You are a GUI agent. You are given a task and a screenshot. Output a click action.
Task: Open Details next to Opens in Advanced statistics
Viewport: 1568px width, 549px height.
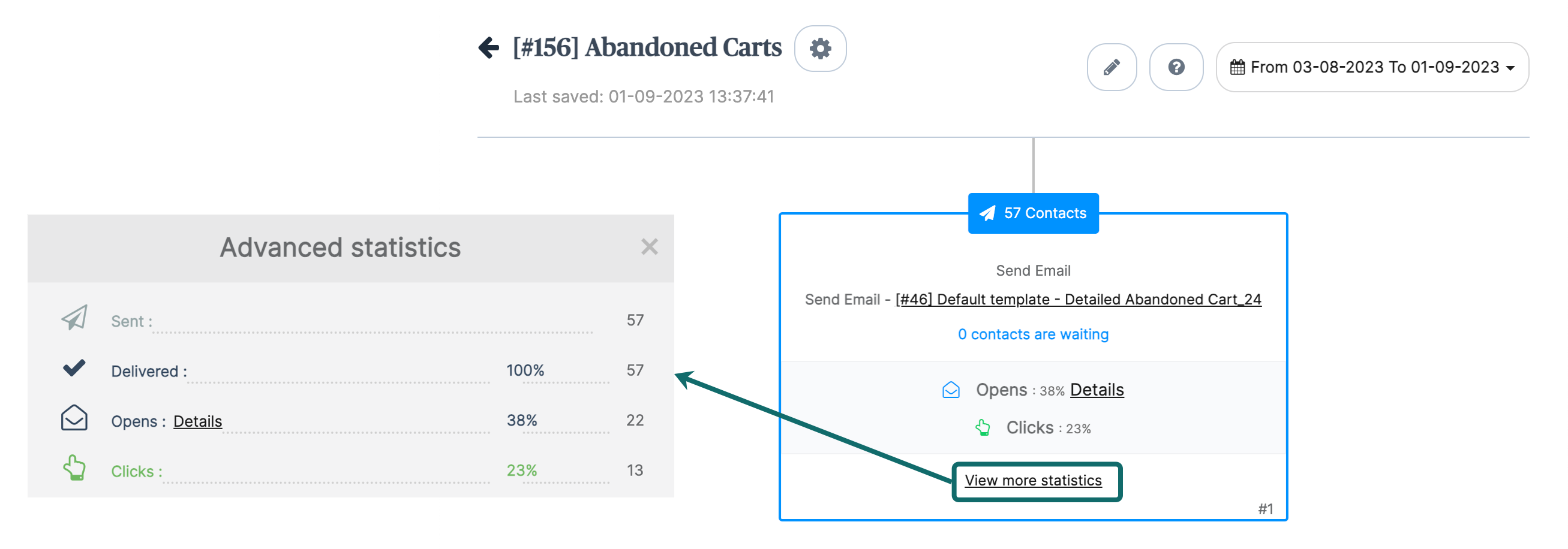197,421
